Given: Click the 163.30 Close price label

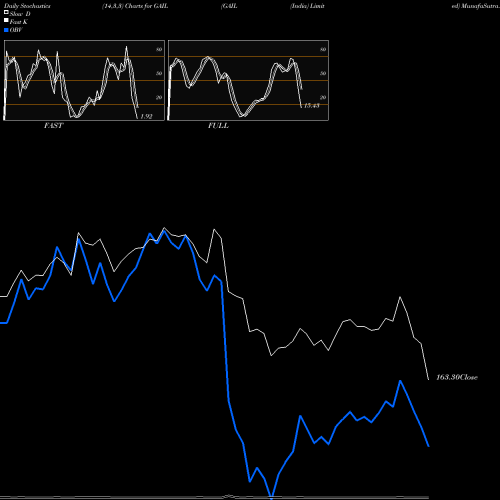Looking at the screenshot, I should point(457,377).
